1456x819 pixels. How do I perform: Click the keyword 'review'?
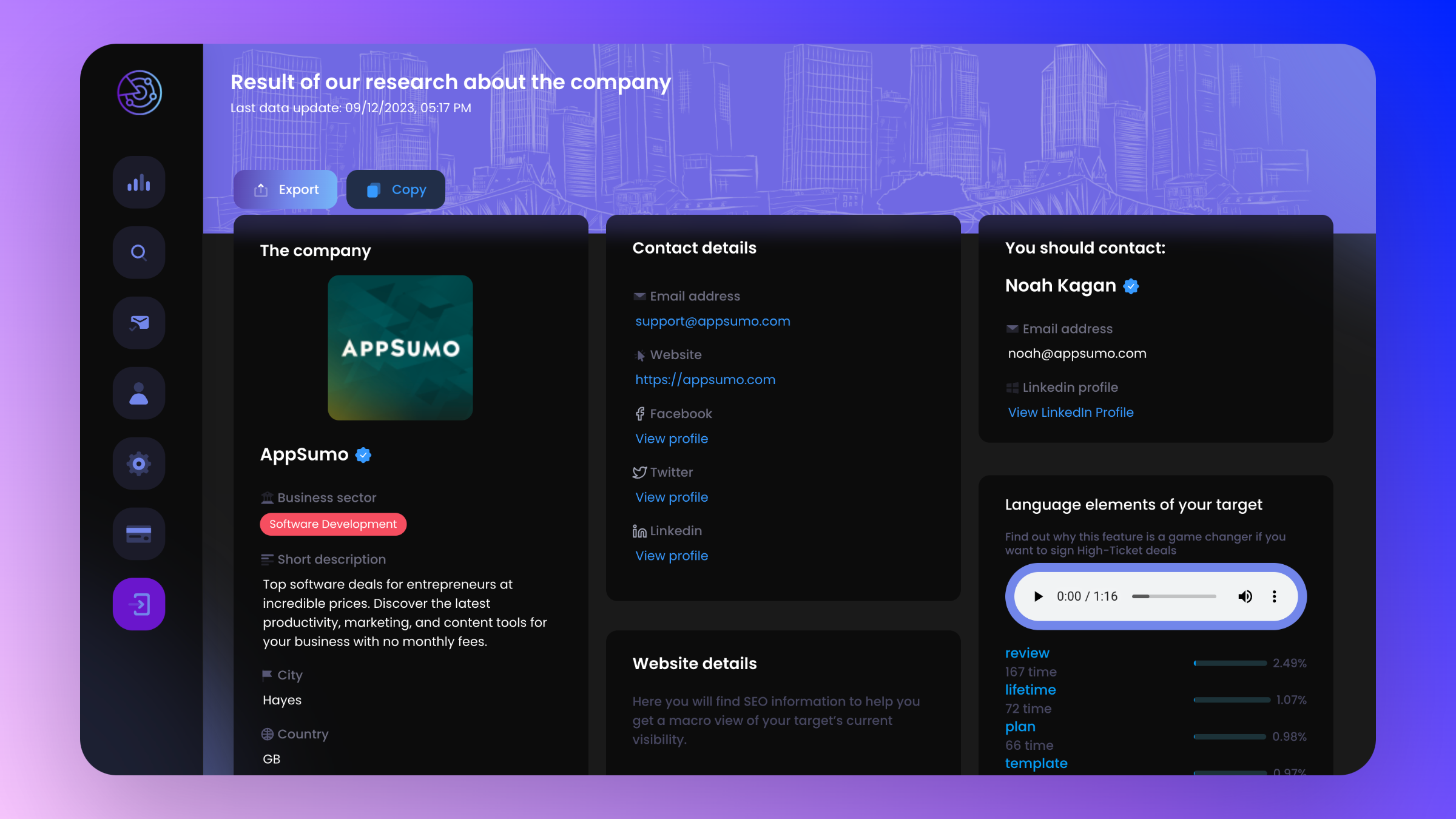pos(1027,653)
